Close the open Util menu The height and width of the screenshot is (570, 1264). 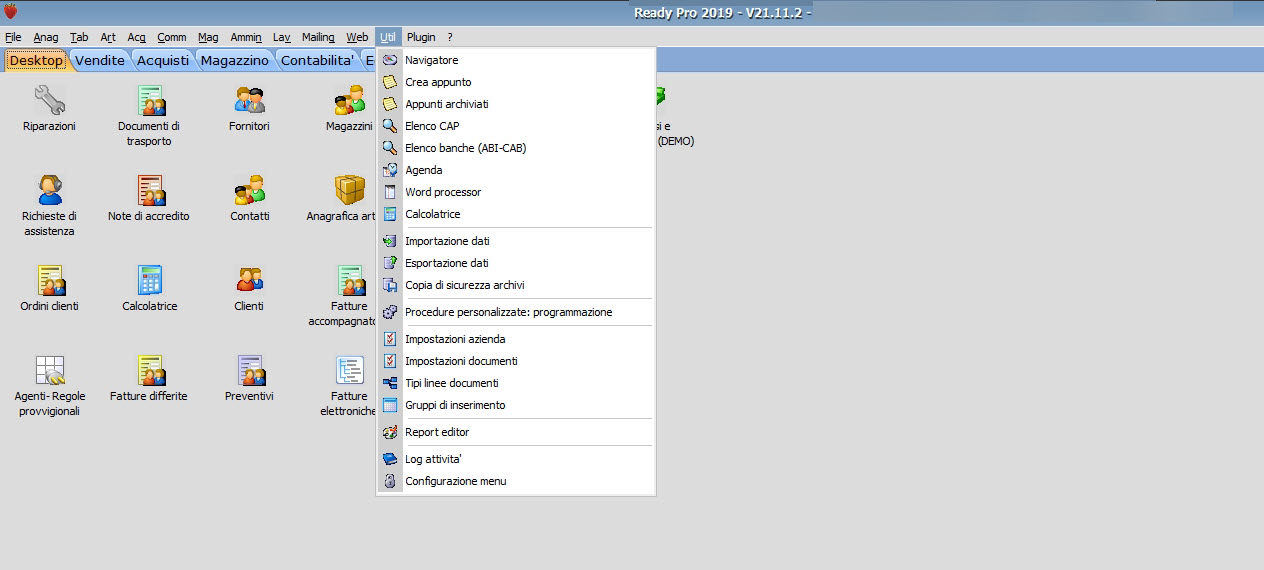[x=388, y=37]
